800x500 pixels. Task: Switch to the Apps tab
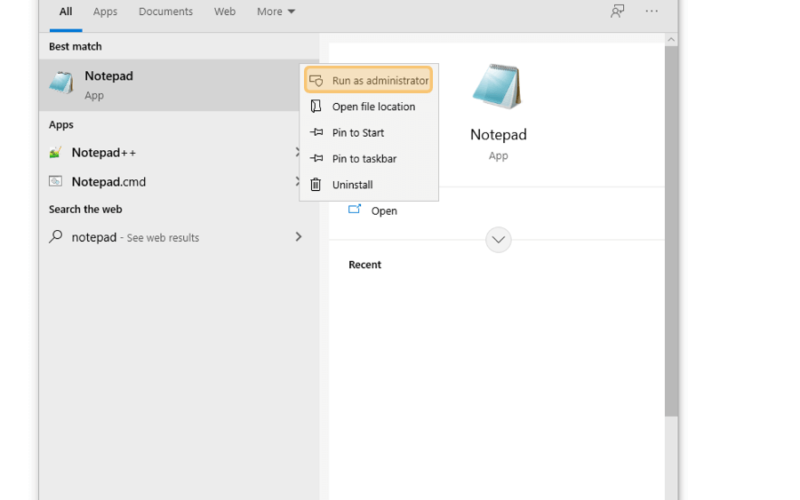coord(105,12)
